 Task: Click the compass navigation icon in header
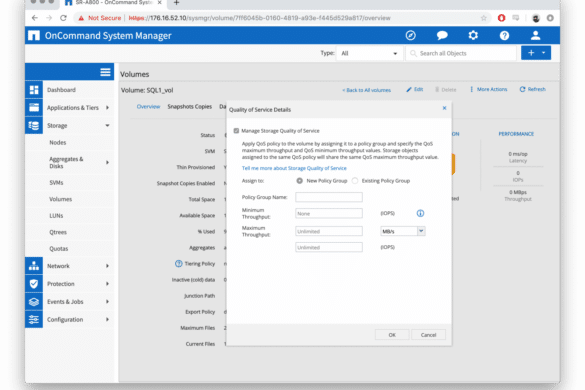pos(410,35)
